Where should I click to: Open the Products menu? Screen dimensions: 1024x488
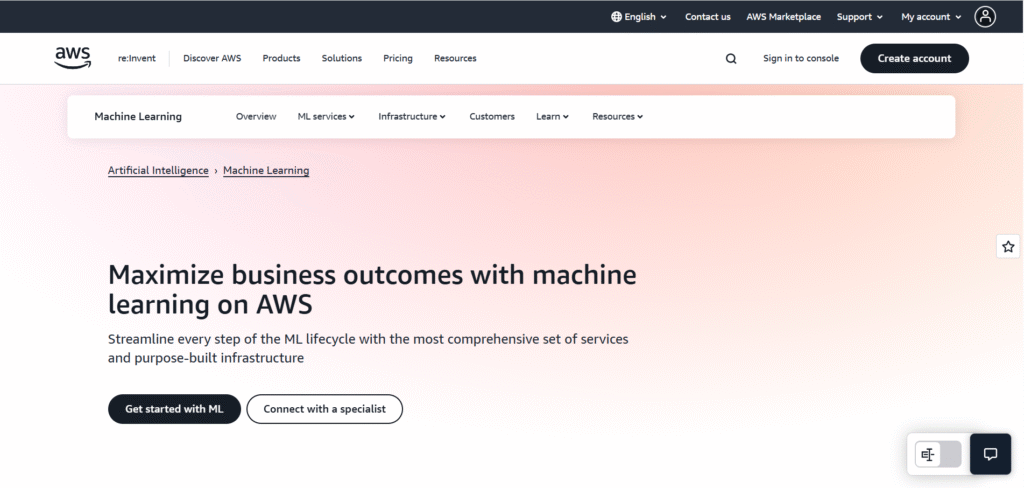[x=281, y=59]
